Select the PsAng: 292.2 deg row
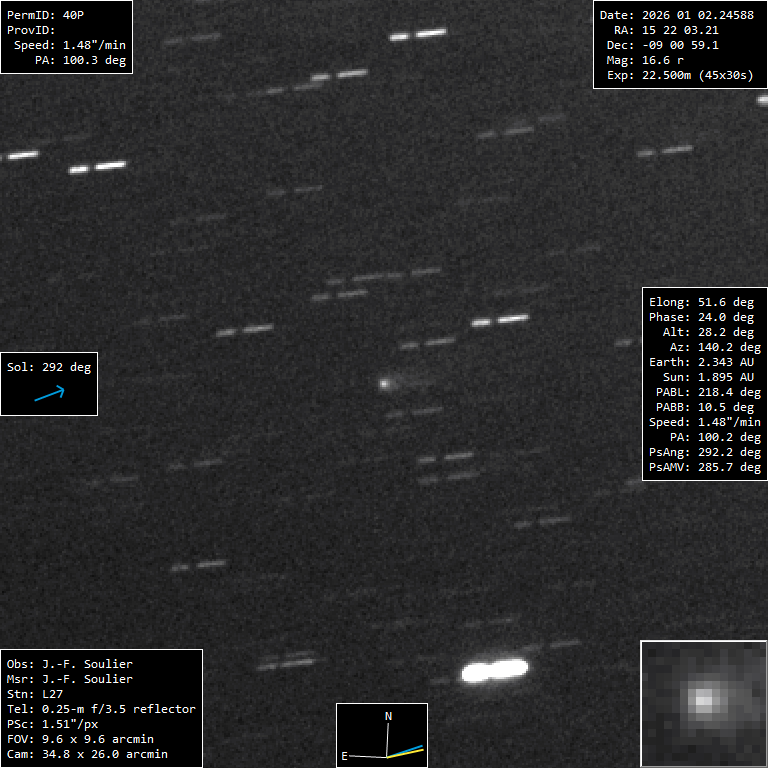The height and width of the screenshot is (768, 768). [704, 452]
